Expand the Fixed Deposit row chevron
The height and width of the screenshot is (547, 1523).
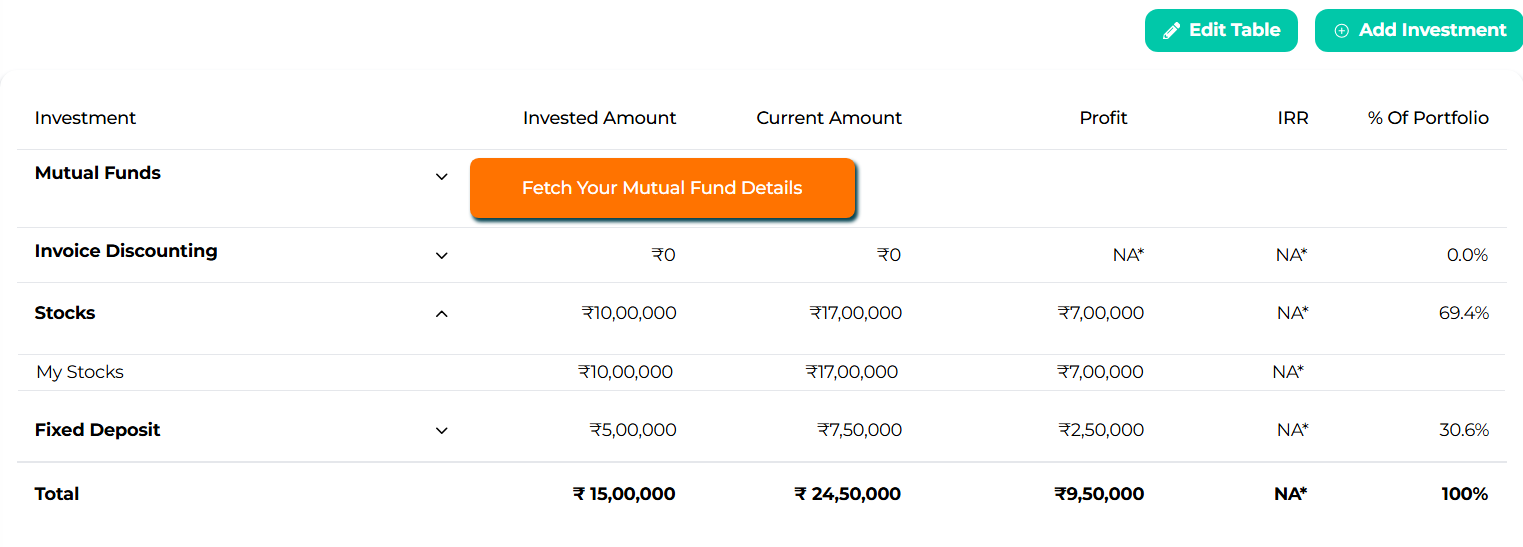pyautogui.click(x=442, y=431)
